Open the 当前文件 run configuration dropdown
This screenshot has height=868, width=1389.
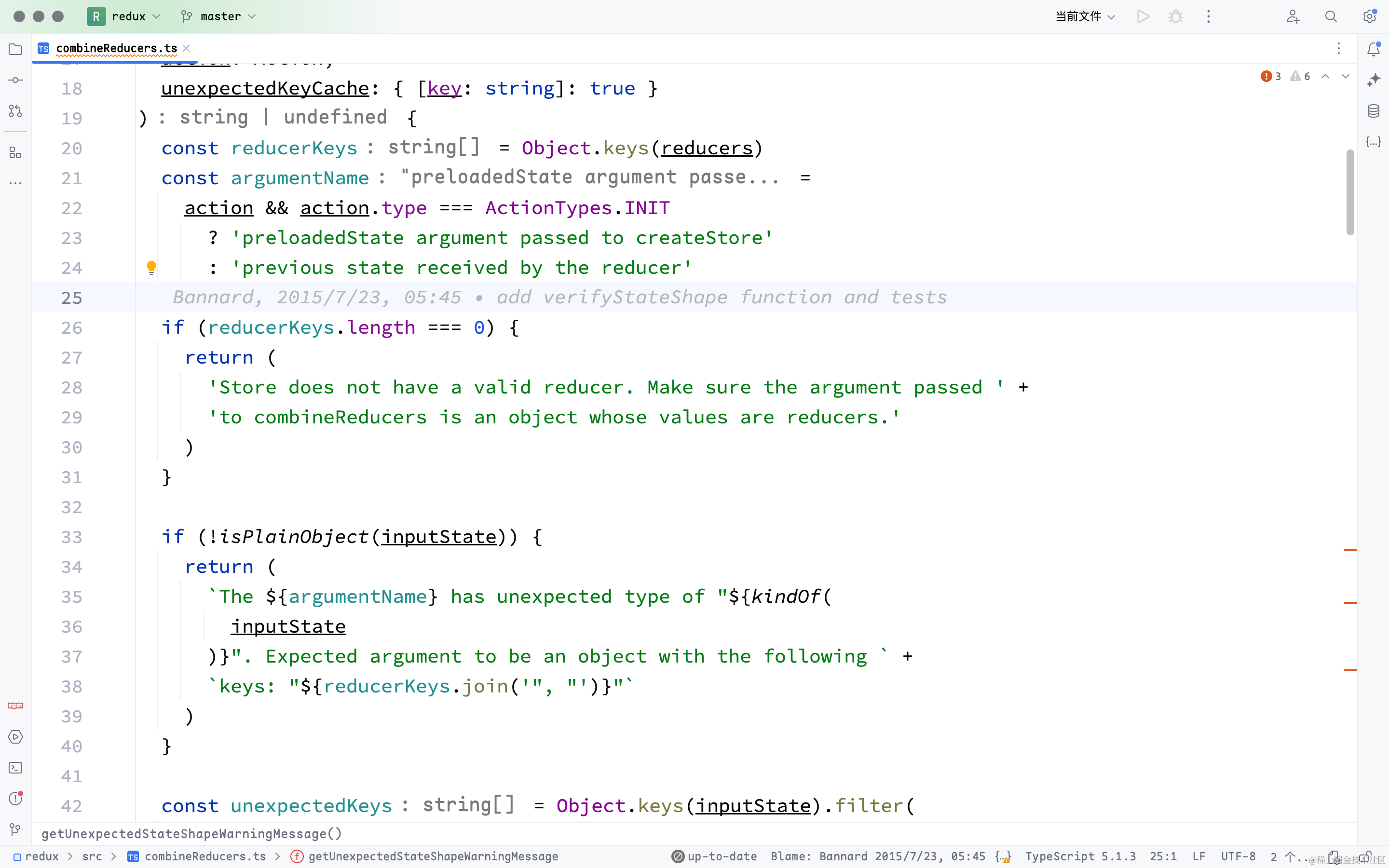click(x=1085, y=17)
